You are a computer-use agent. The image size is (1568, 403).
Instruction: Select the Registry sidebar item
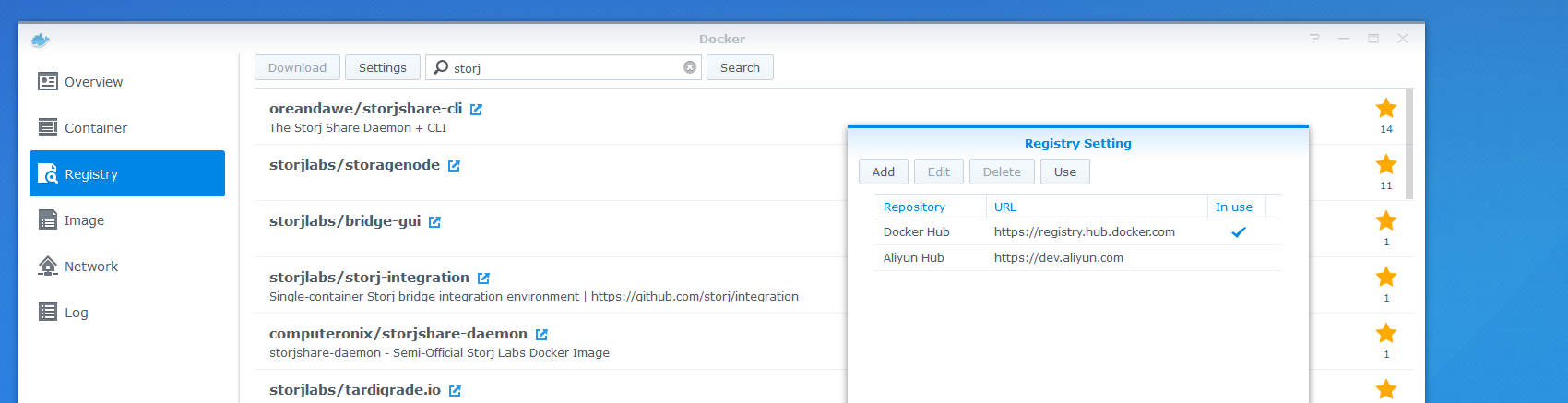127,173
